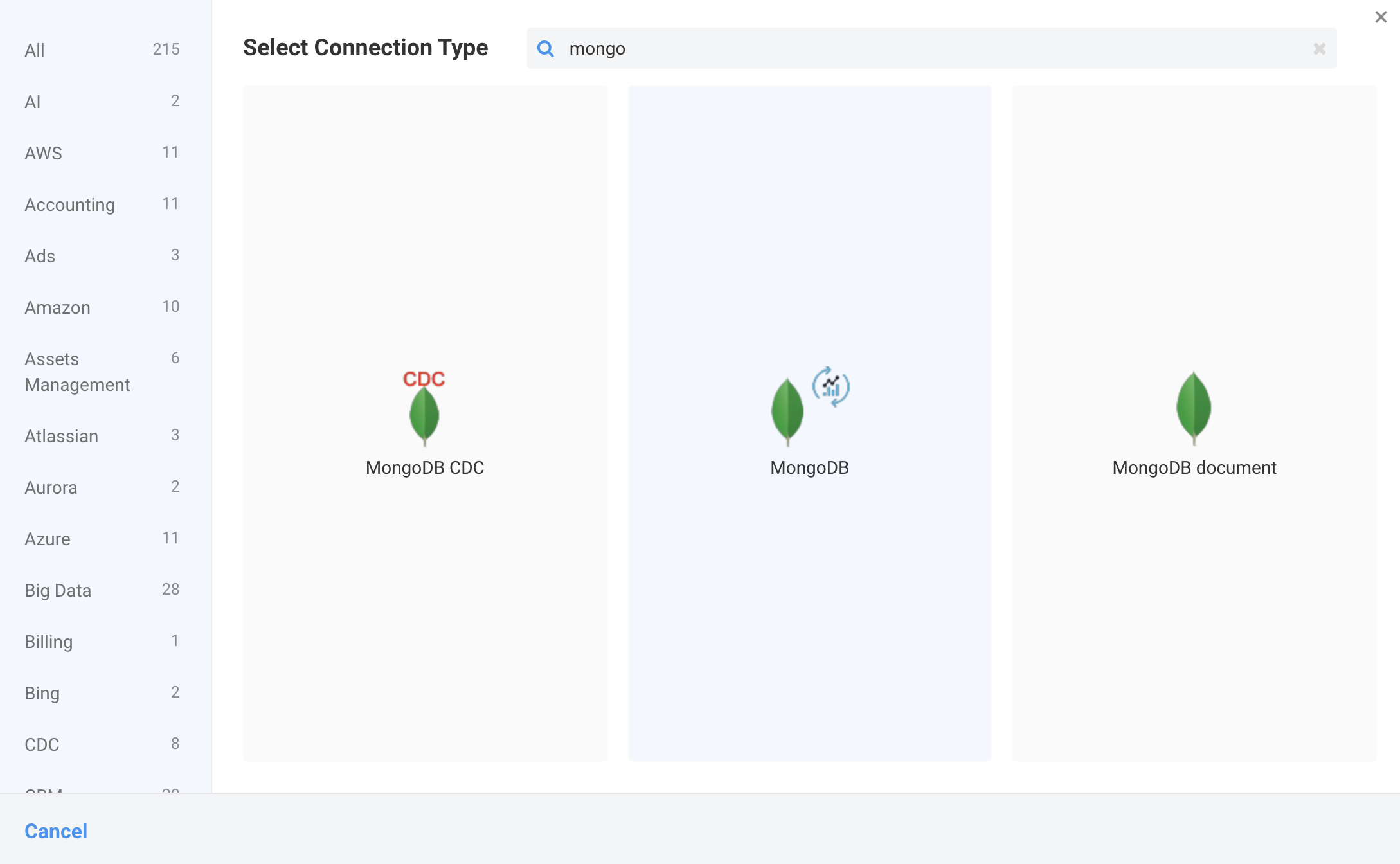Click Cancel to dismiss the dialog
This screenshot has width=1400, height=864.
click(x=55, y=831)
